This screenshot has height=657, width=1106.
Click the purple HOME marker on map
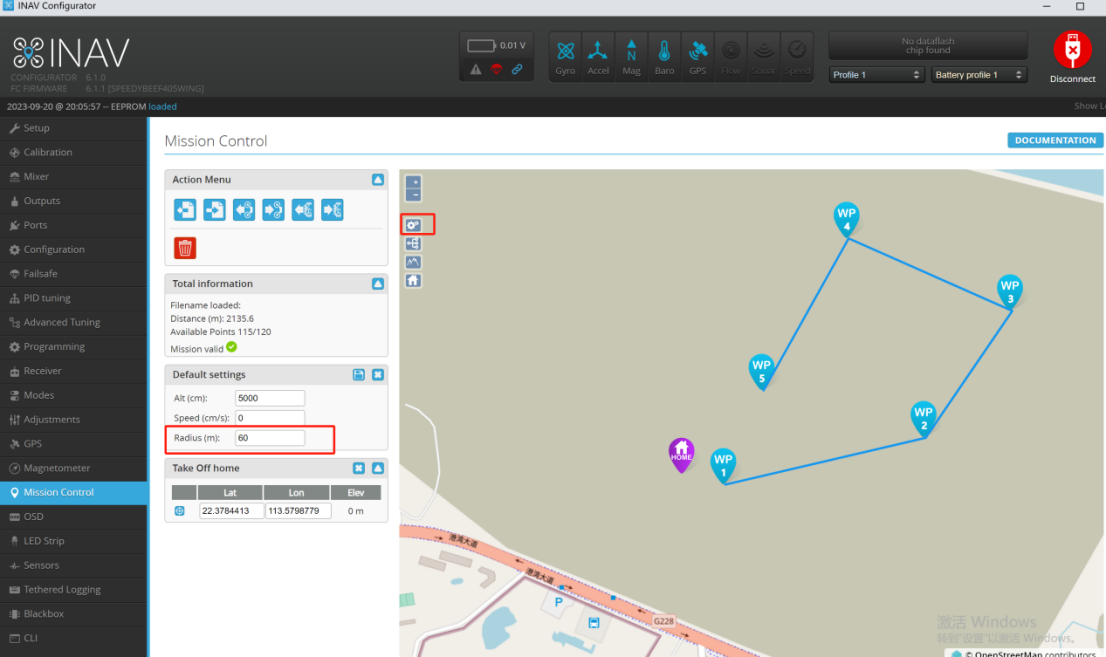681,454
